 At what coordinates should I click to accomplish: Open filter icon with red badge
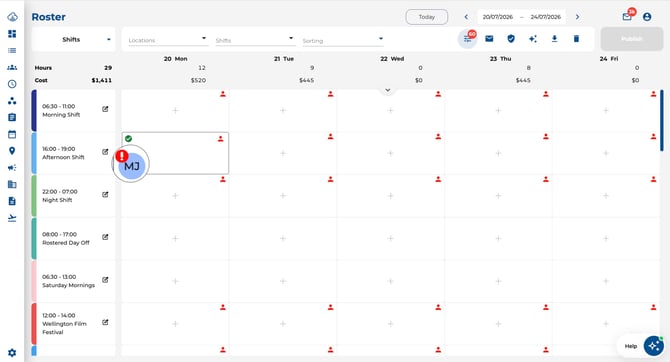(468, 39)
